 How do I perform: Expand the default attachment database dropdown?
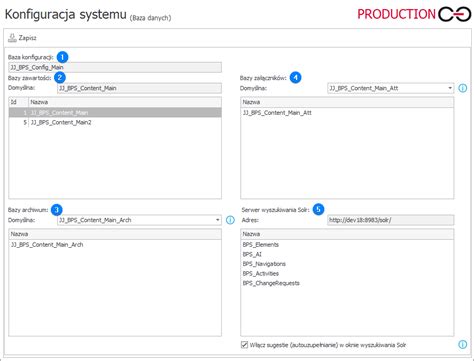pyautogui.click(x=450, y=88)
